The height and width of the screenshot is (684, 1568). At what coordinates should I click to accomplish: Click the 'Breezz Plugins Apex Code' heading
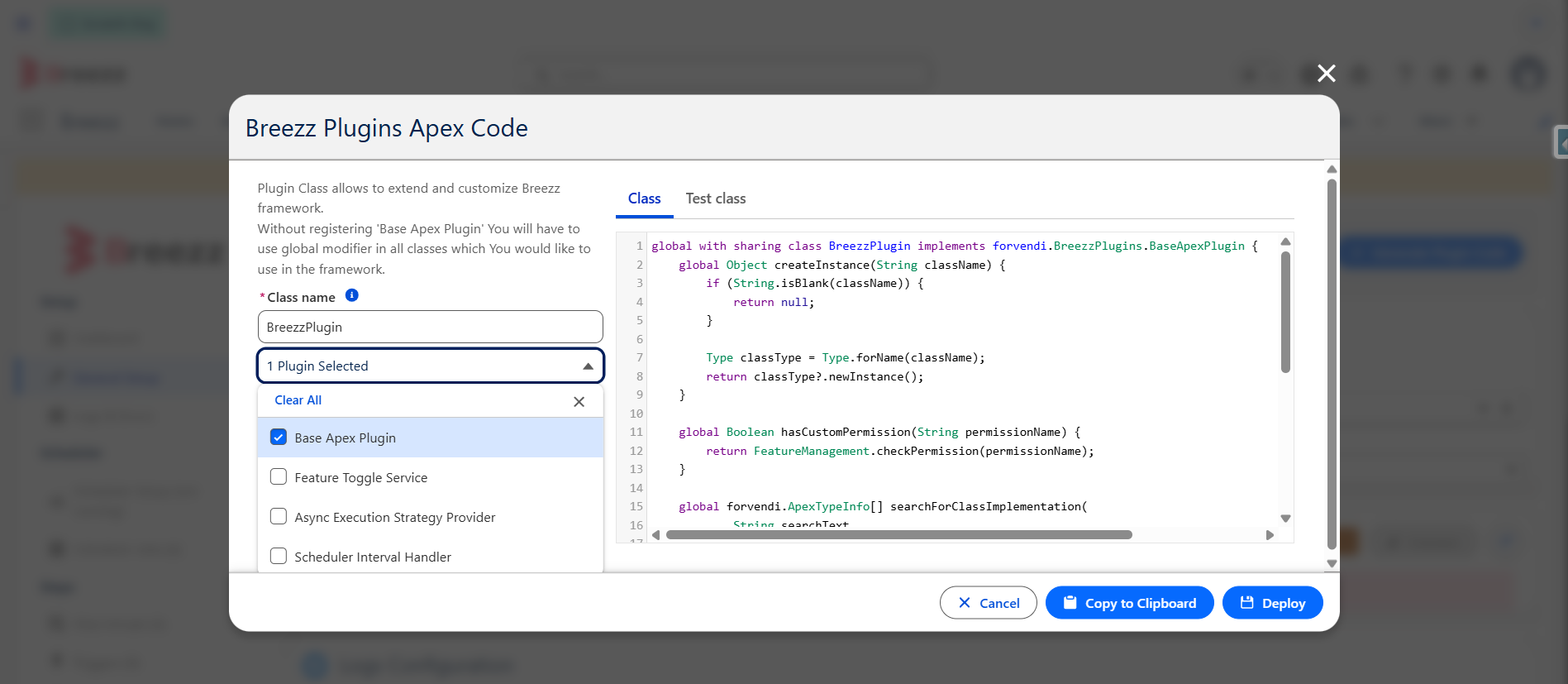pyautogui.click(x=386, y=128)
